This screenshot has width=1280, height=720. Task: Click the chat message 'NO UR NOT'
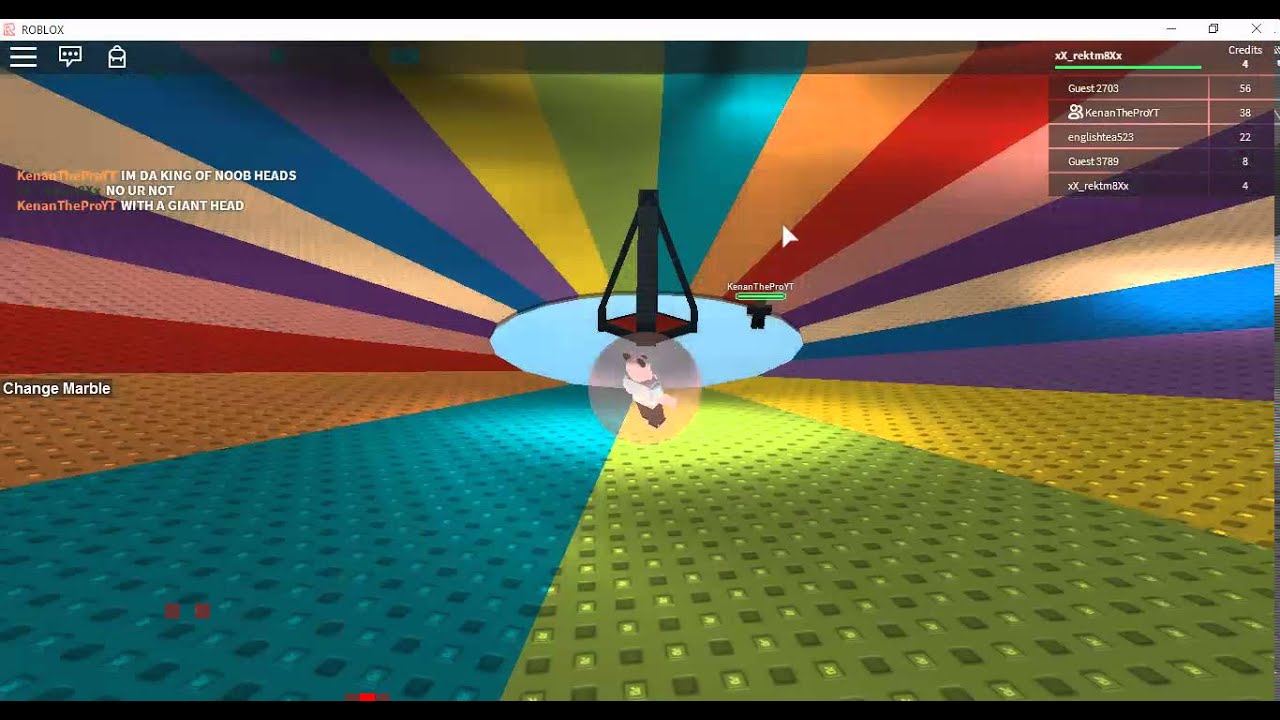(140, 190)
